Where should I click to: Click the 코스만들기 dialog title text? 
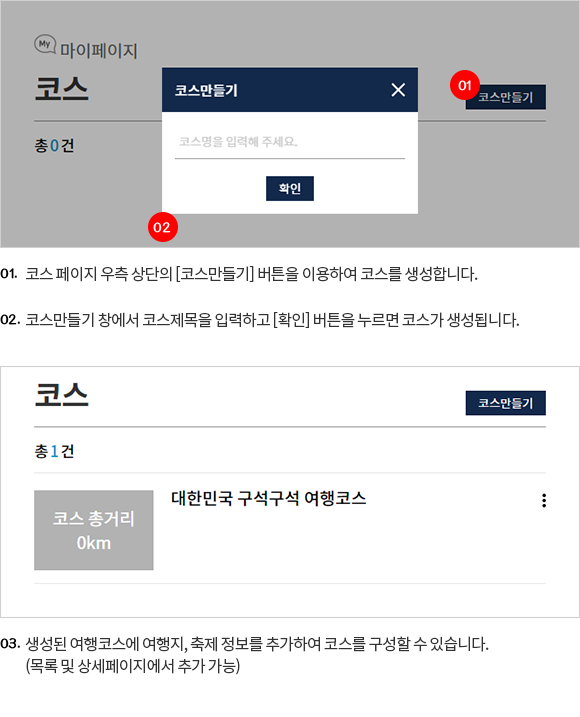click(206, 91)
